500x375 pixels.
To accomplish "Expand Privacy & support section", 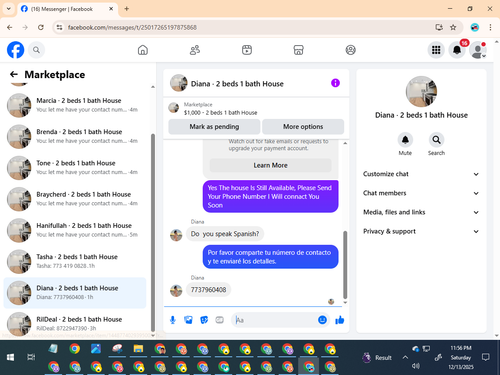I will pos(421,231).
